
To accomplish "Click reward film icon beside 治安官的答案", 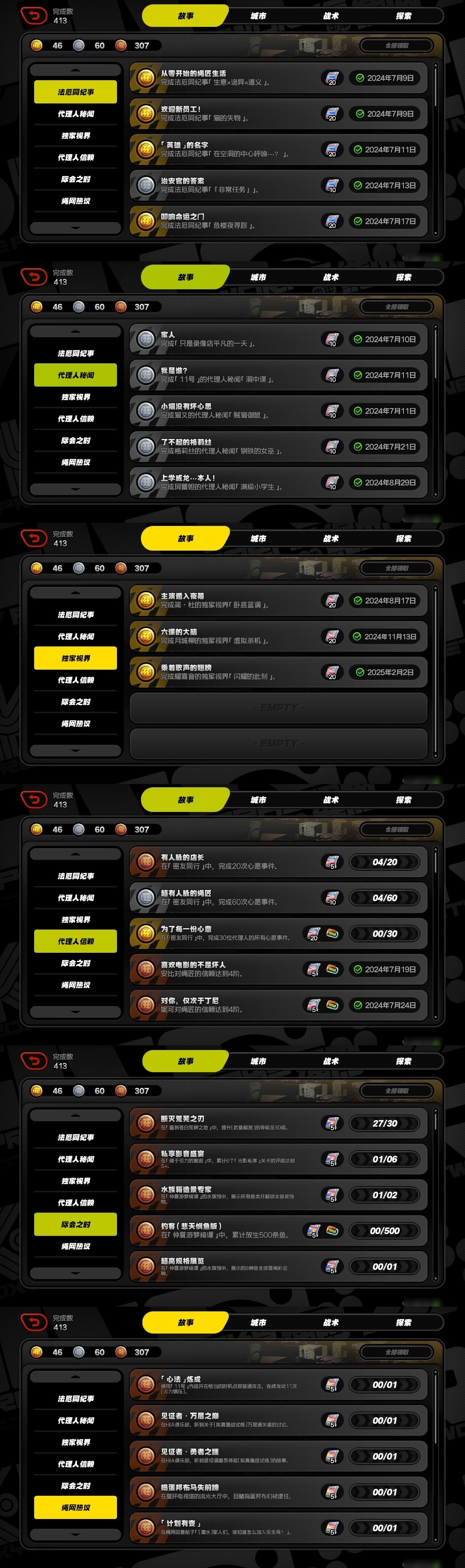I will pos(332,185).
